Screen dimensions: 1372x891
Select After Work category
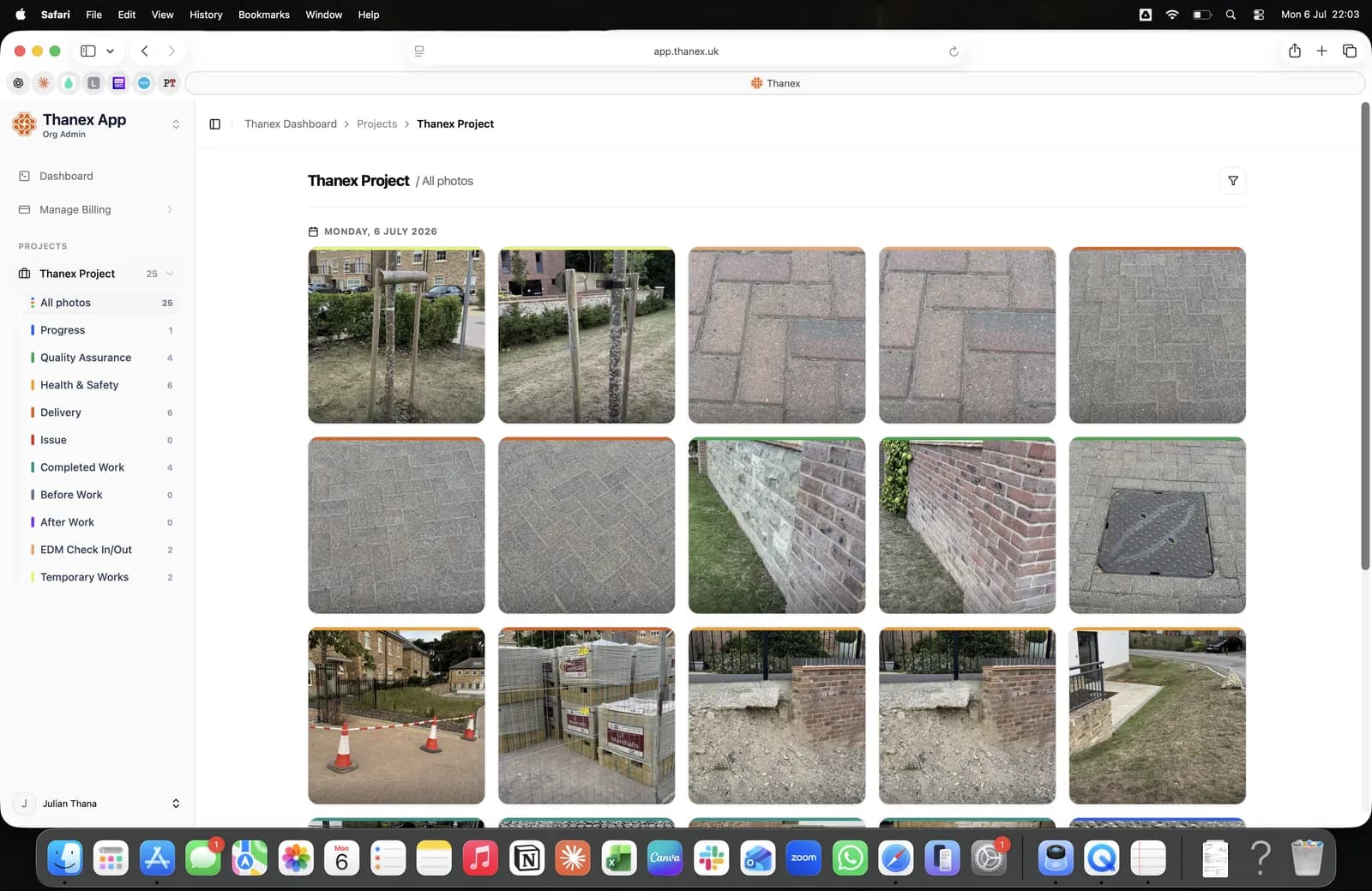[100, 522]
